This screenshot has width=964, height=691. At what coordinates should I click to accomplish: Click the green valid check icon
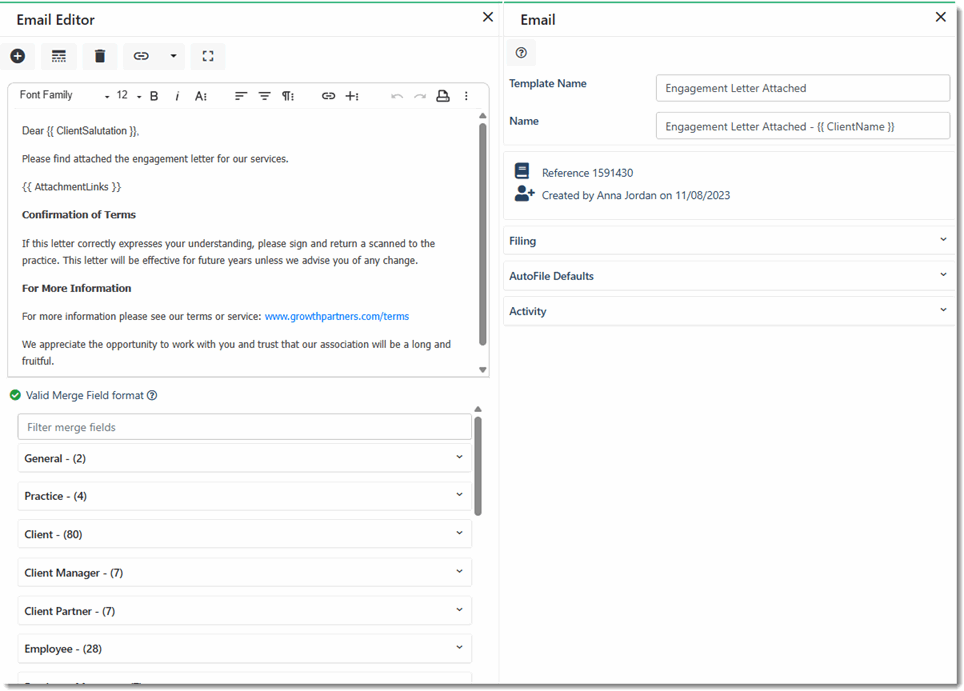coord(15,395)
